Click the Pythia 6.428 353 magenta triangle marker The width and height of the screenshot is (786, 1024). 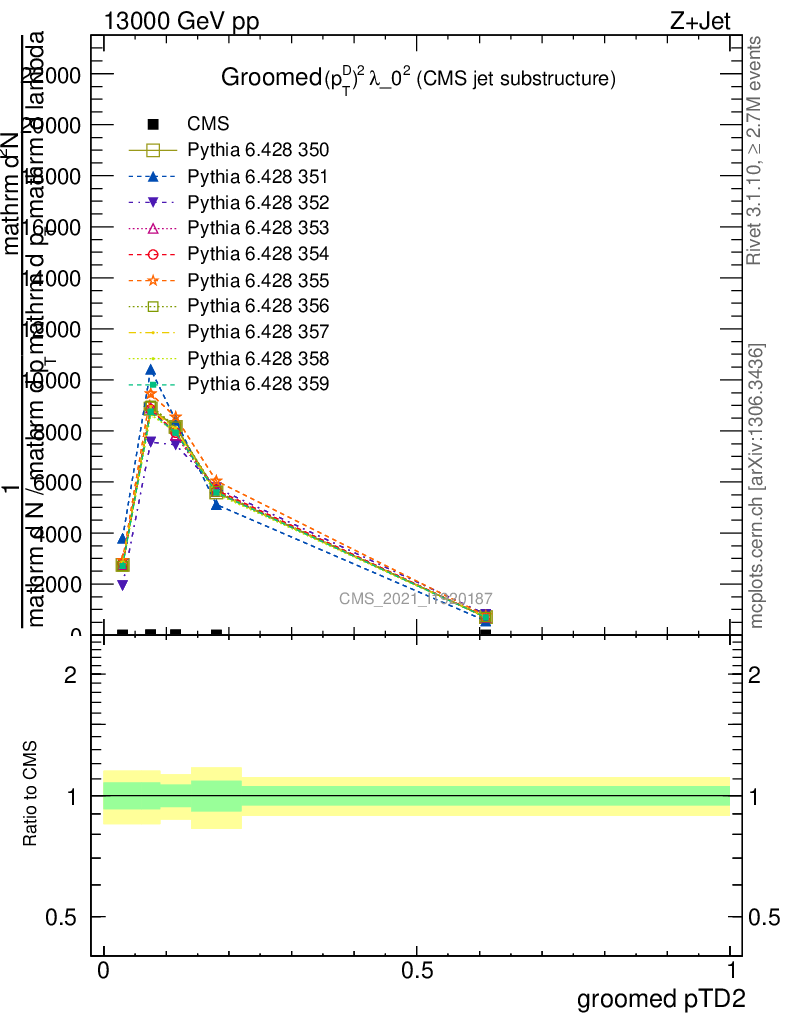pyautogui.click(x=153, y=228)
